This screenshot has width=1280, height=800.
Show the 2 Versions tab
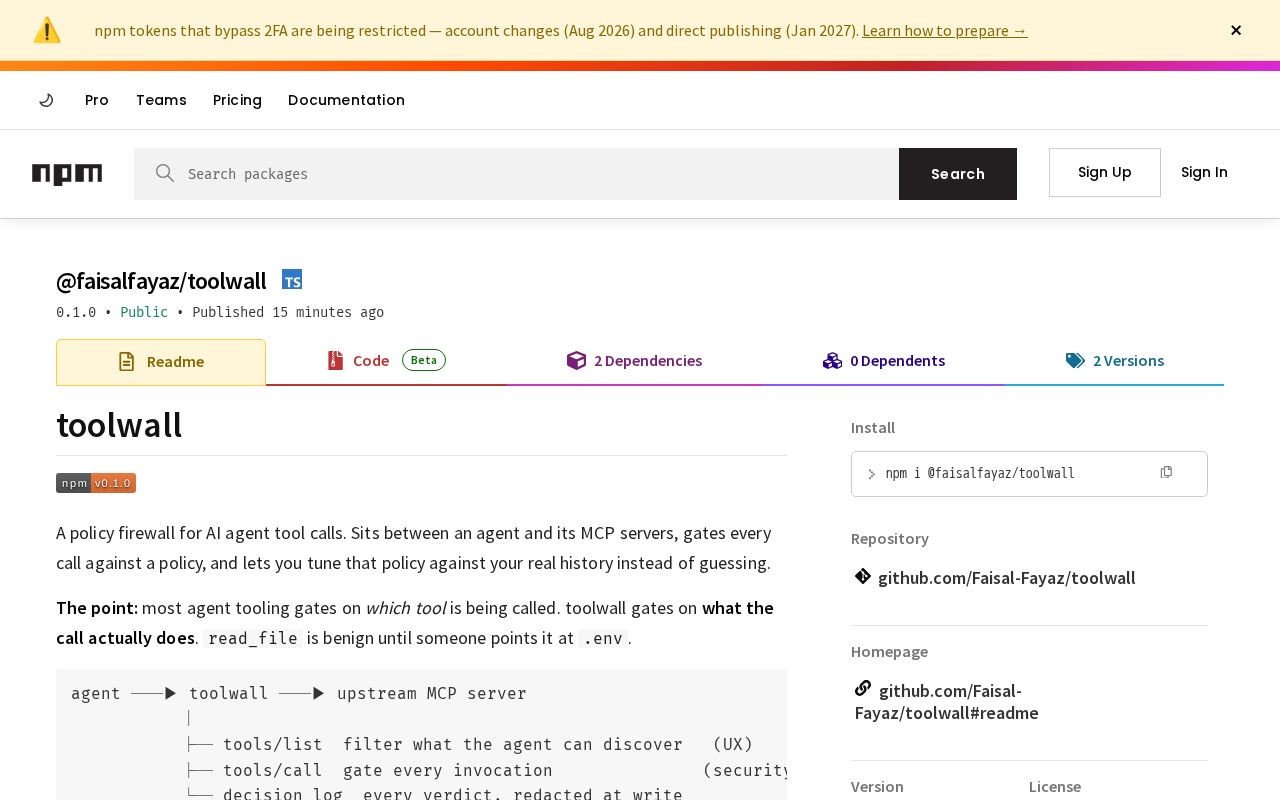click(x=1115, y=361)
